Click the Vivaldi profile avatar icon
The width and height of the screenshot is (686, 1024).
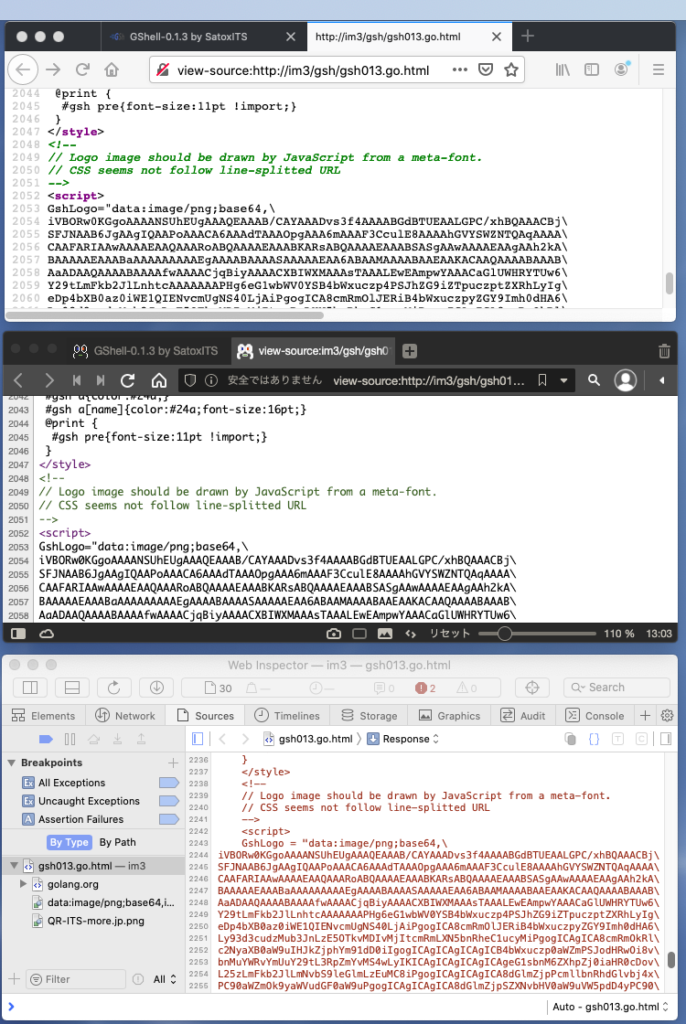click(626, 380)
